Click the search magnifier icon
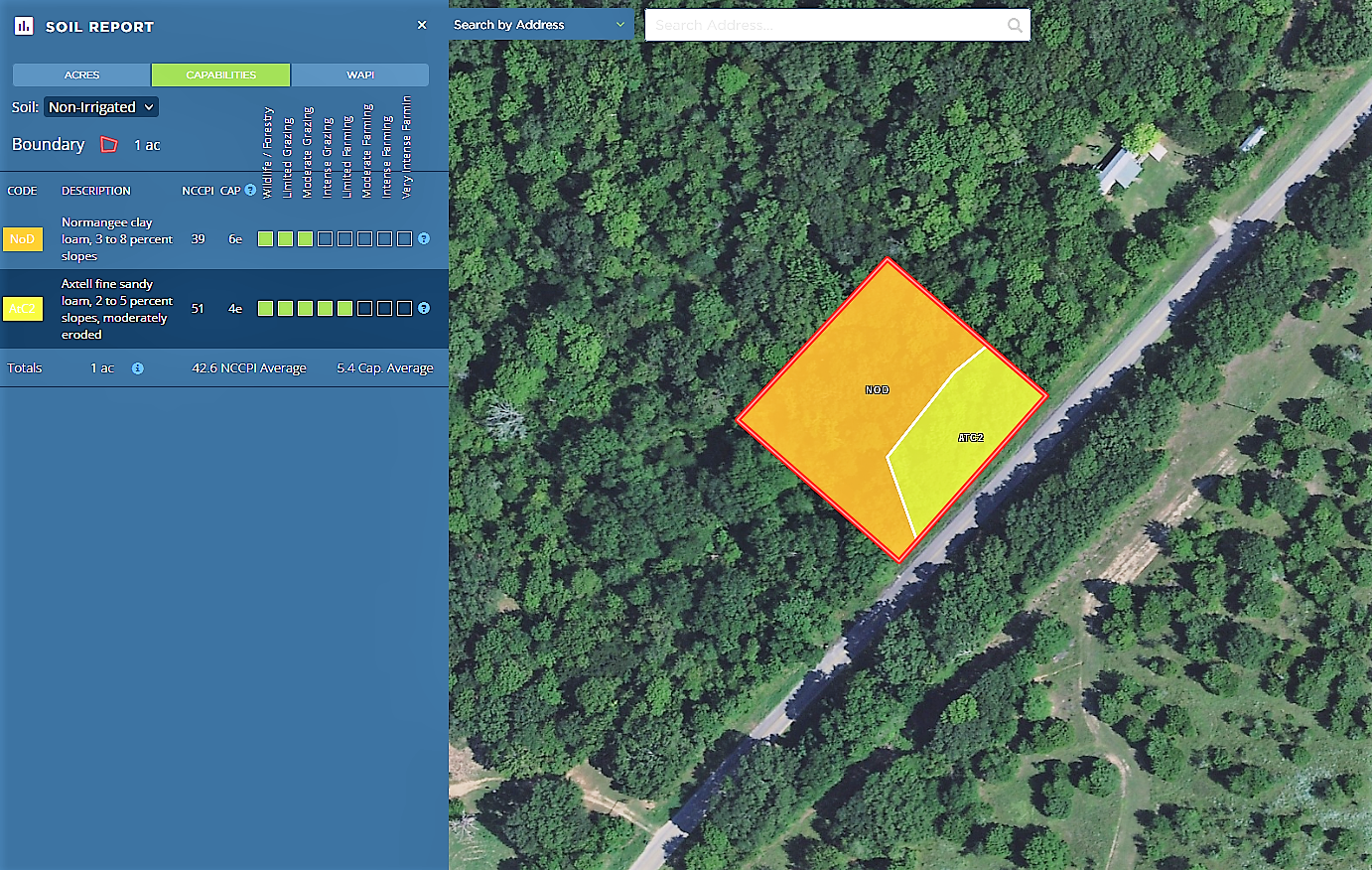The height and width of the screenshot is (870, 1372). pyautogui.click(x=1015, y=26)
